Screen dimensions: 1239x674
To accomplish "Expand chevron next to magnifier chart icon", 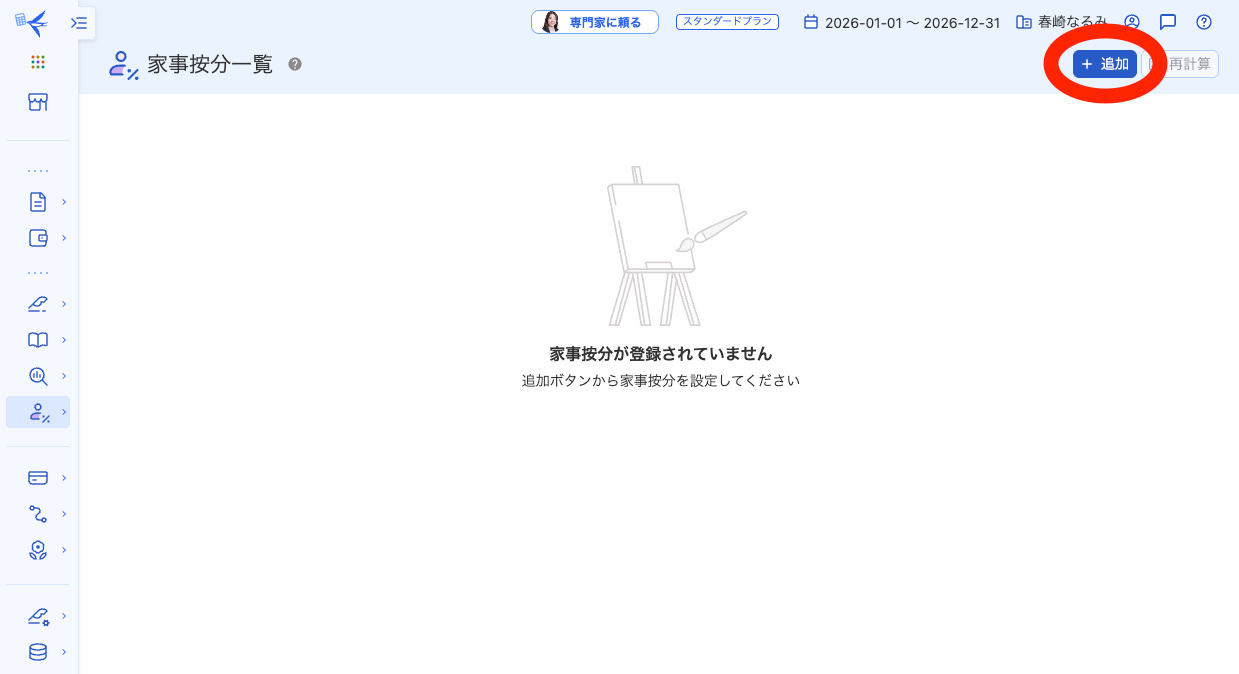I will [x=64, y=376].
